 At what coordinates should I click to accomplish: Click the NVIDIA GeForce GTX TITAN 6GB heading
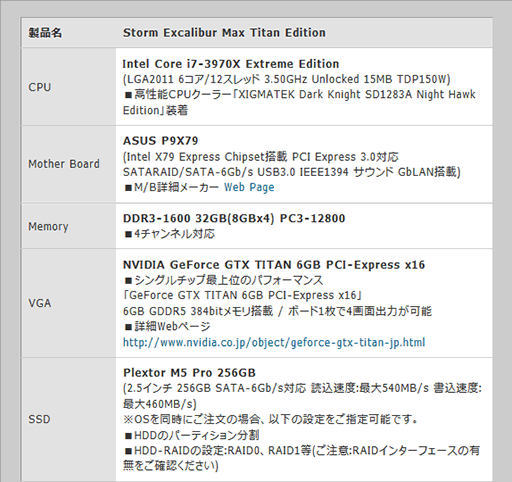coord(274,265)
